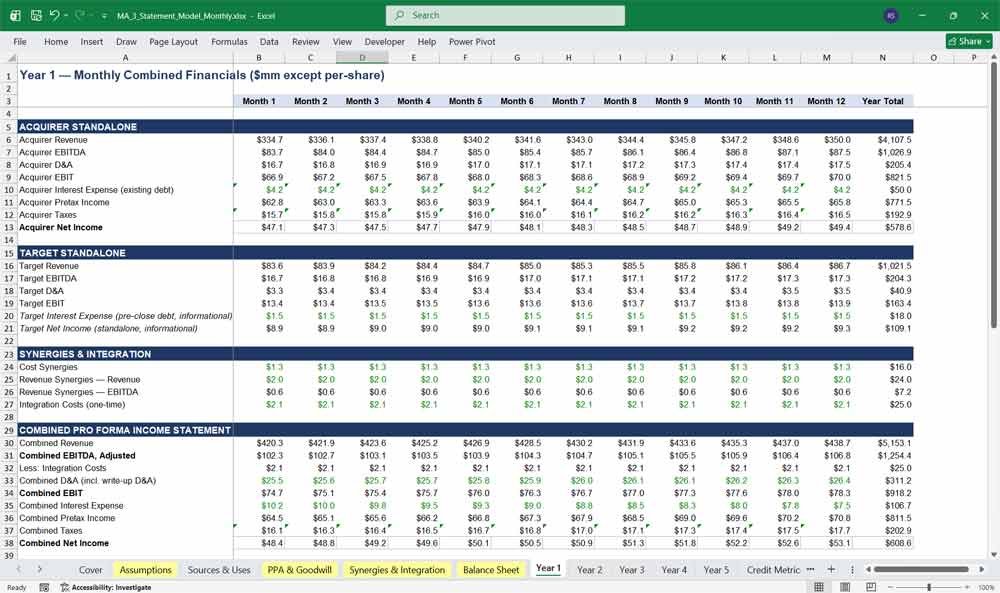
Task: Open Customize Quick Access Toolbar dropdown
Action: [x=104, y=16]
